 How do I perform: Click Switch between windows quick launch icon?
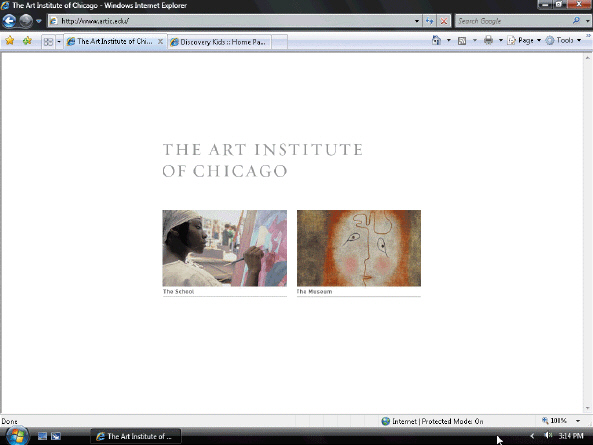click(56, 436)
